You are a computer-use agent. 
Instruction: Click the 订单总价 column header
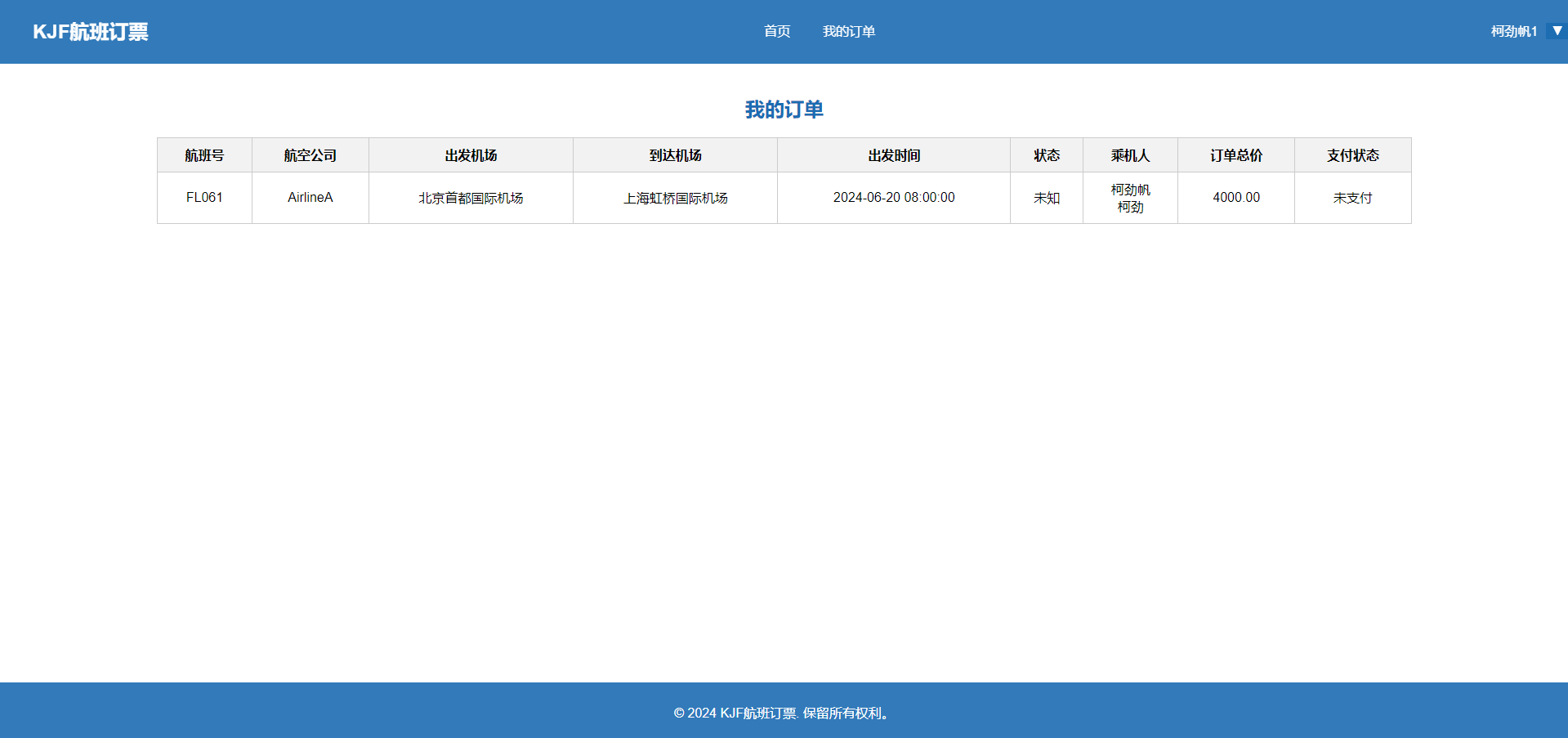(x=1235, y=155)
